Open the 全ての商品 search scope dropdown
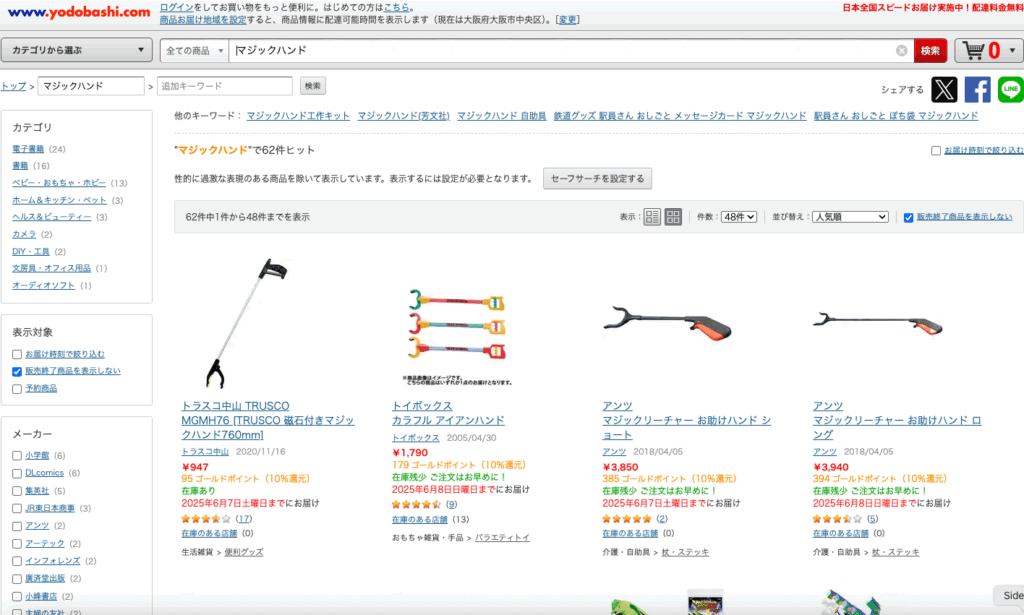This screenshot has height=615, width=1024. (195, 50)
